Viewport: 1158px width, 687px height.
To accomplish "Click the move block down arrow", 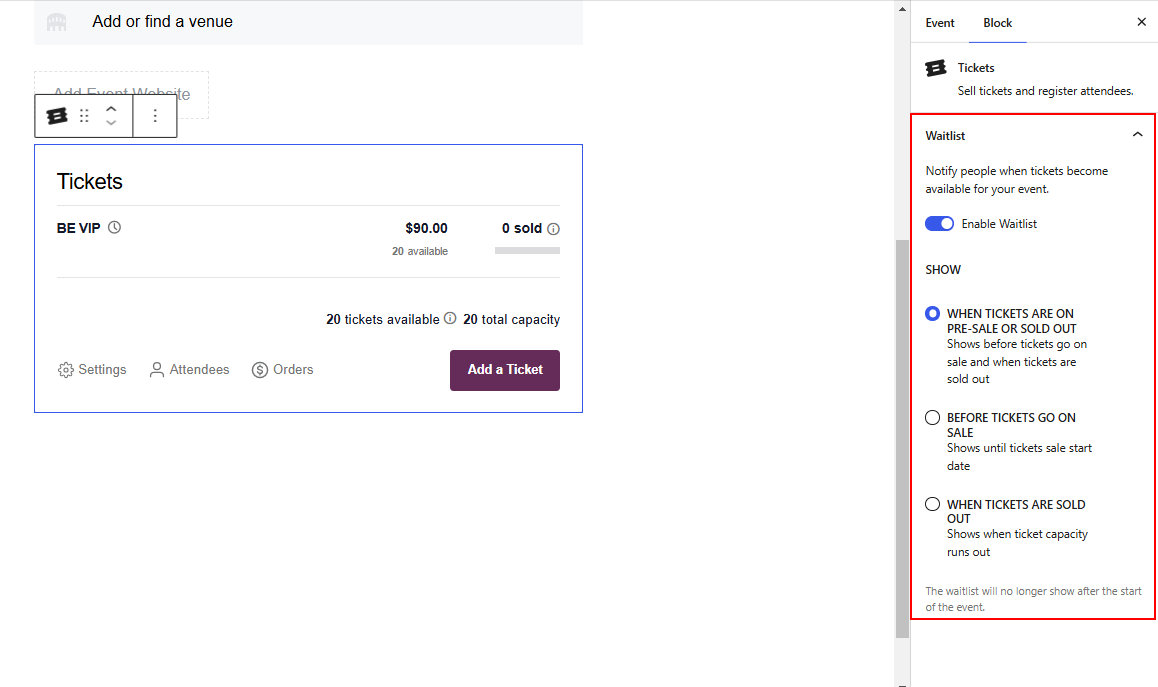I will pyautogui.click(x=110, y=122).
